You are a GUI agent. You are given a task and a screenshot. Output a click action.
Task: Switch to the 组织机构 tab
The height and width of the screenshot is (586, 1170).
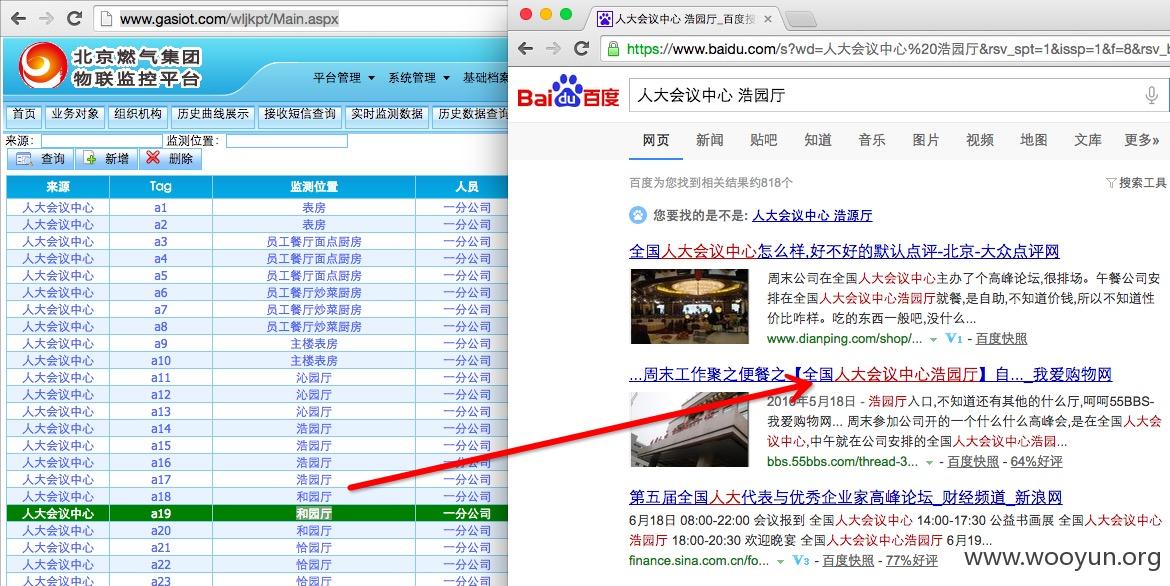(138, 115)
